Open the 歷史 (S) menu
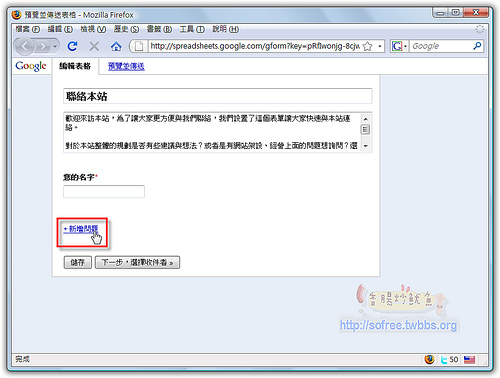This screenshot has width=500, height=378. tap(126, 29)
